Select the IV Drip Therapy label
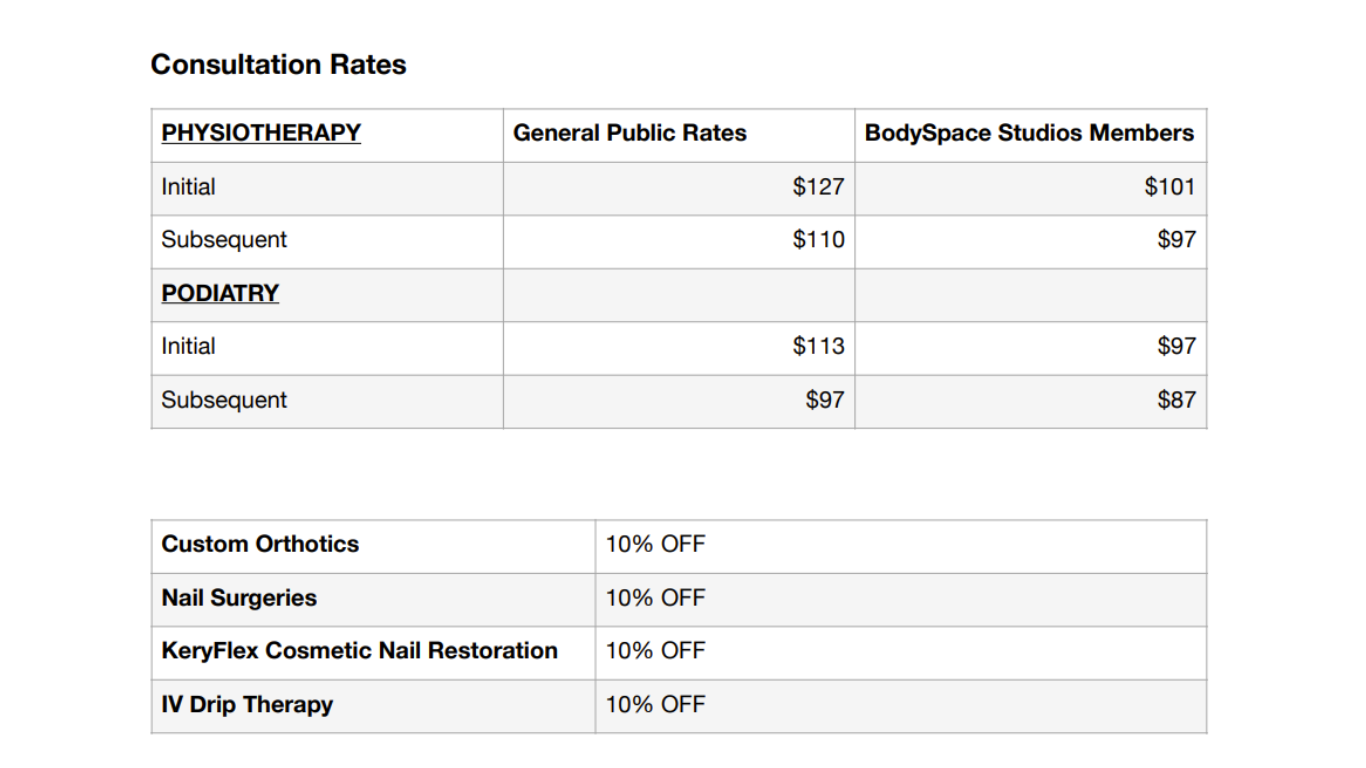1366x768 pixels. point(247,704)
